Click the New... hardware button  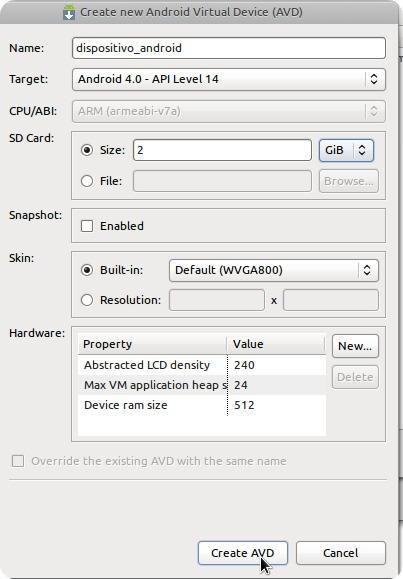(x=355, y=346)
